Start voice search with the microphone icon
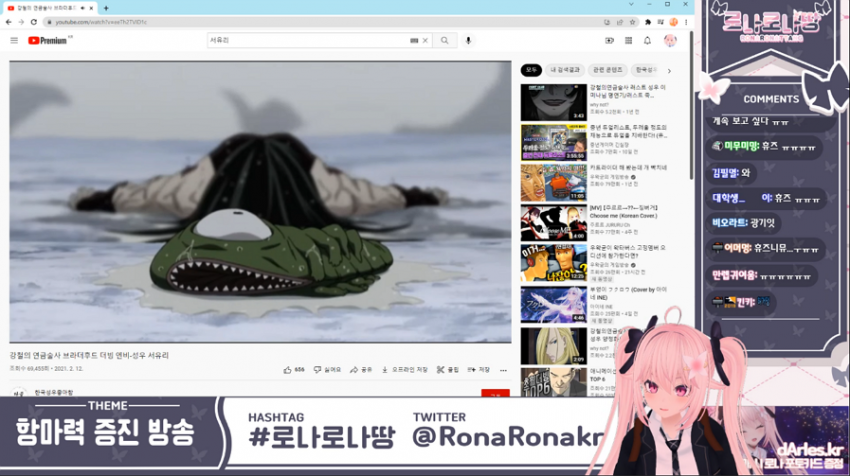 click(468, 41)
